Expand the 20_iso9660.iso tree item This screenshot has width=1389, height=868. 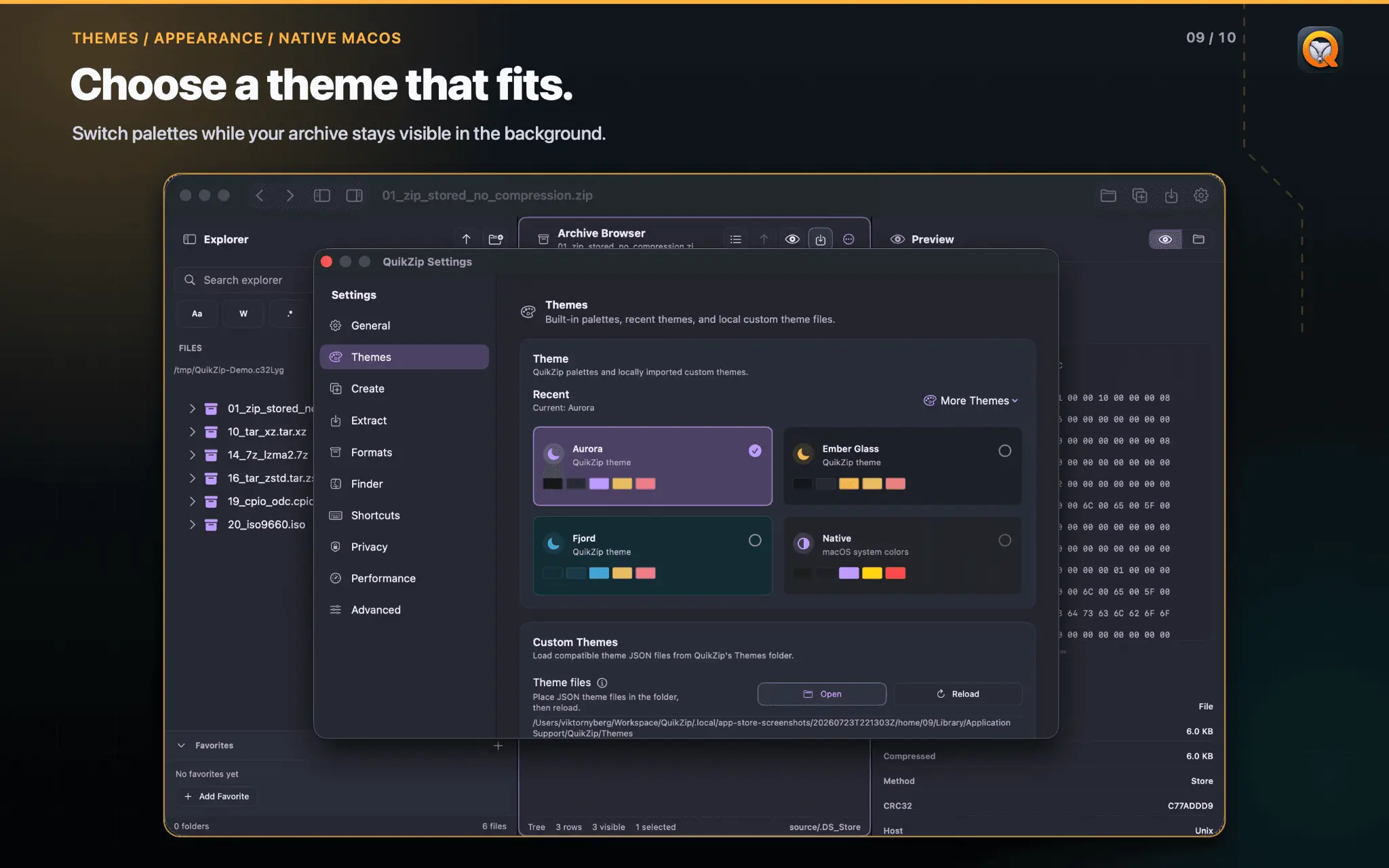click(x=192, y=524)
